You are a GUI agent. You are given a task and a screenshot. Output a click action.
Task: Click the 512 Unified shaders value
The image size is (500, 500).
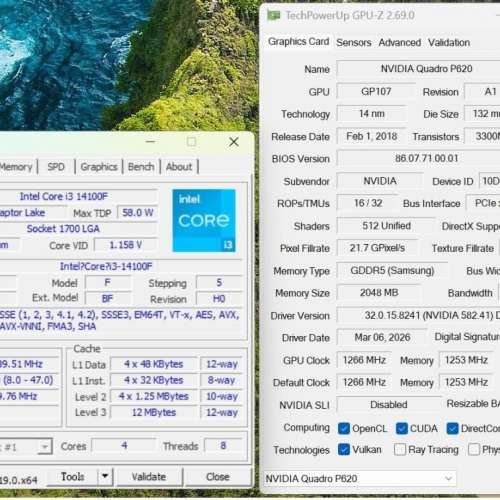[x=386, y=226]
